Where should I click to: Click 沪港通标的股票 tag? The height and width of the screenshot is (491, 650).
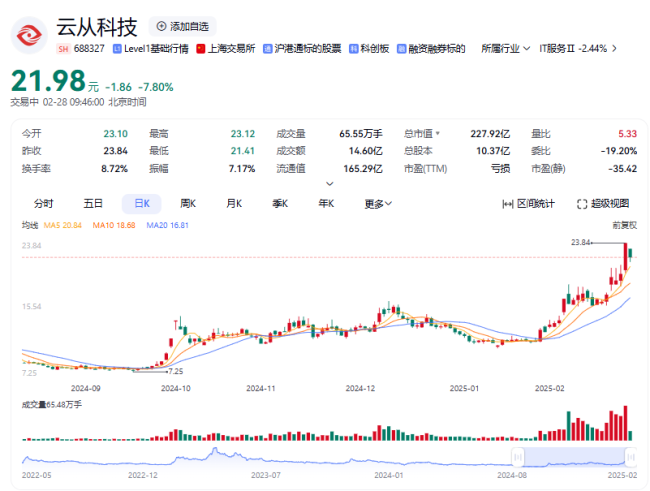click(303, 49)
